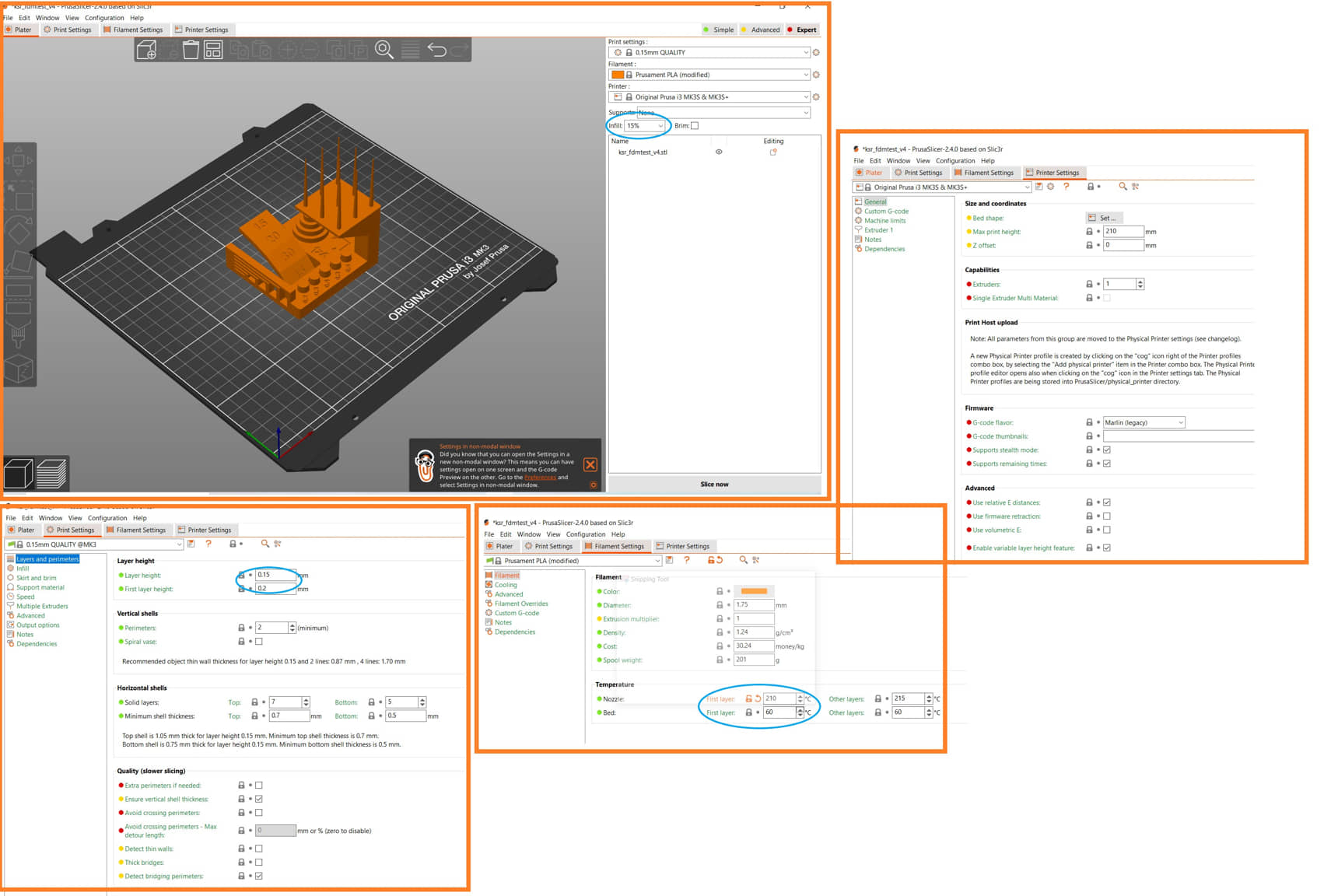Click the question mark help icon in Print Settings window

click(x=208, y=544)
